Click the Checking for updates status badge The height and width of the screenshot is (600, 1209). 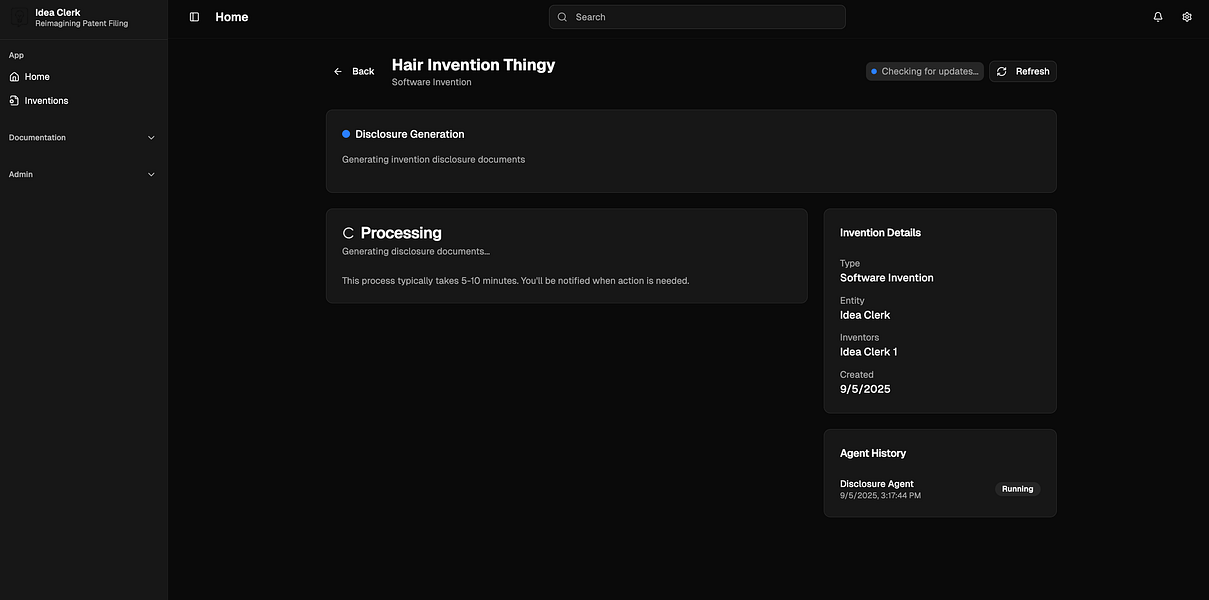tap(925, 72)
